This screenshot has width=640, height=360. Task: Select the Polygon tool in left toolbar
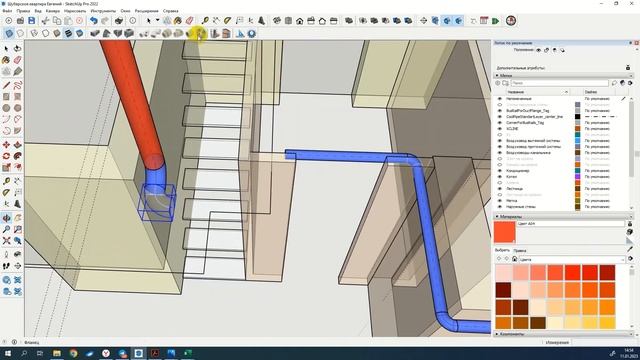[x=18, y=108]
